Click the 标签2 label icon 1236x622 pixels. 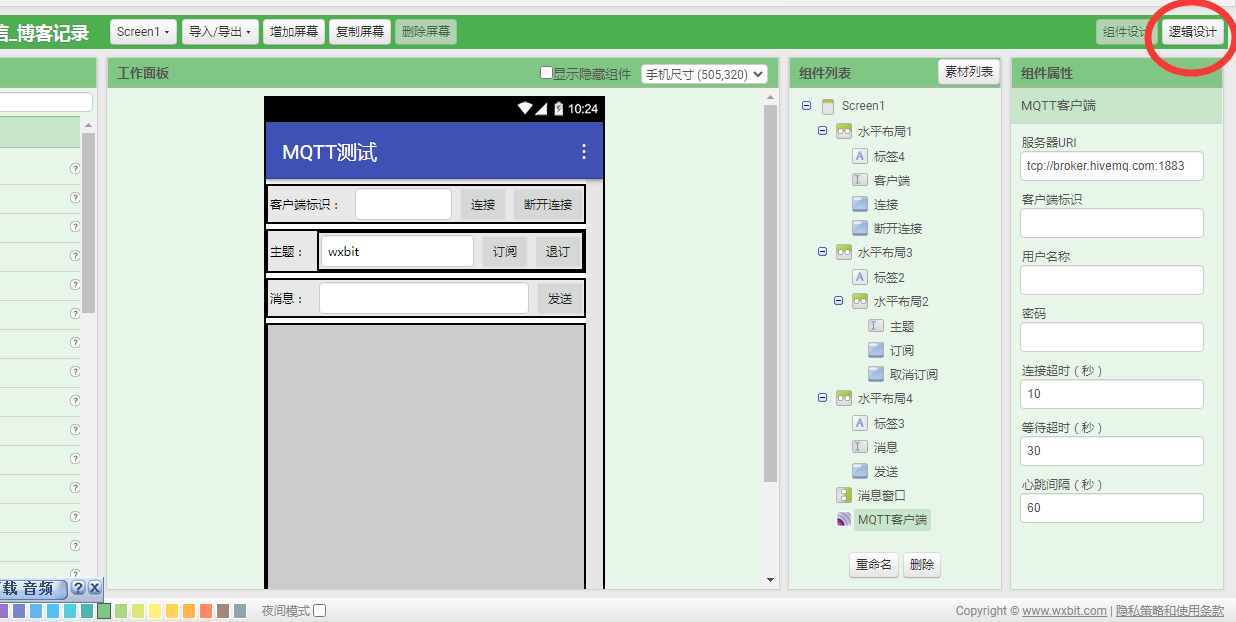pyautogui.click(x=860, y=277)
